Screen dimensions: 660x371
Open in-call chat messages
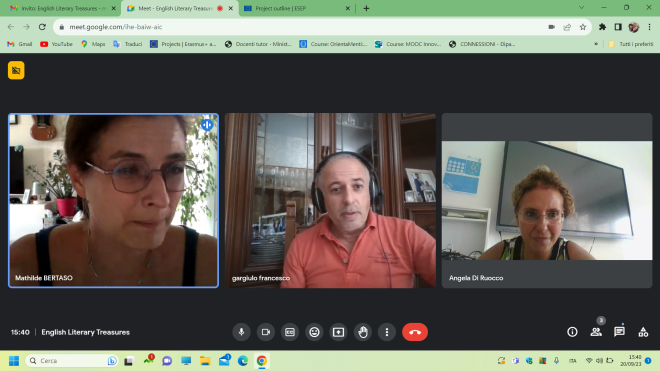(x=619, y=332)
